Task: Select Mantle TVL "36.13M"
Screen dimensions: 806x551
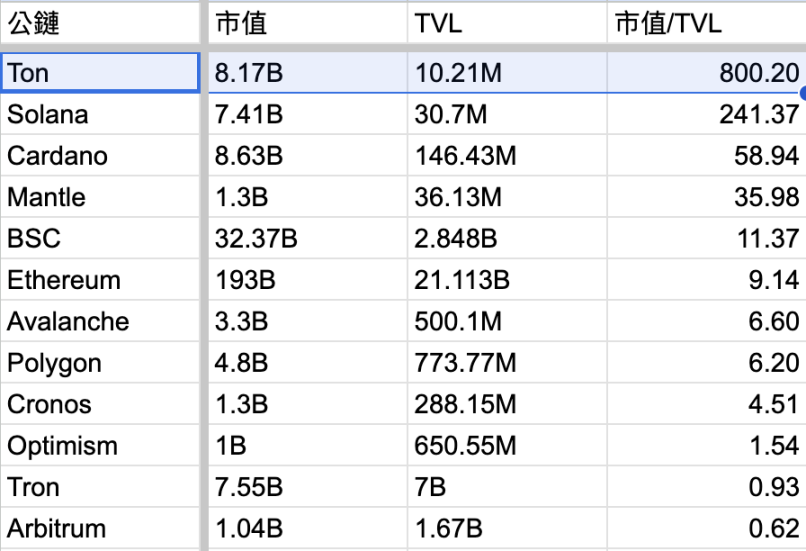Action: click(507, 197)
